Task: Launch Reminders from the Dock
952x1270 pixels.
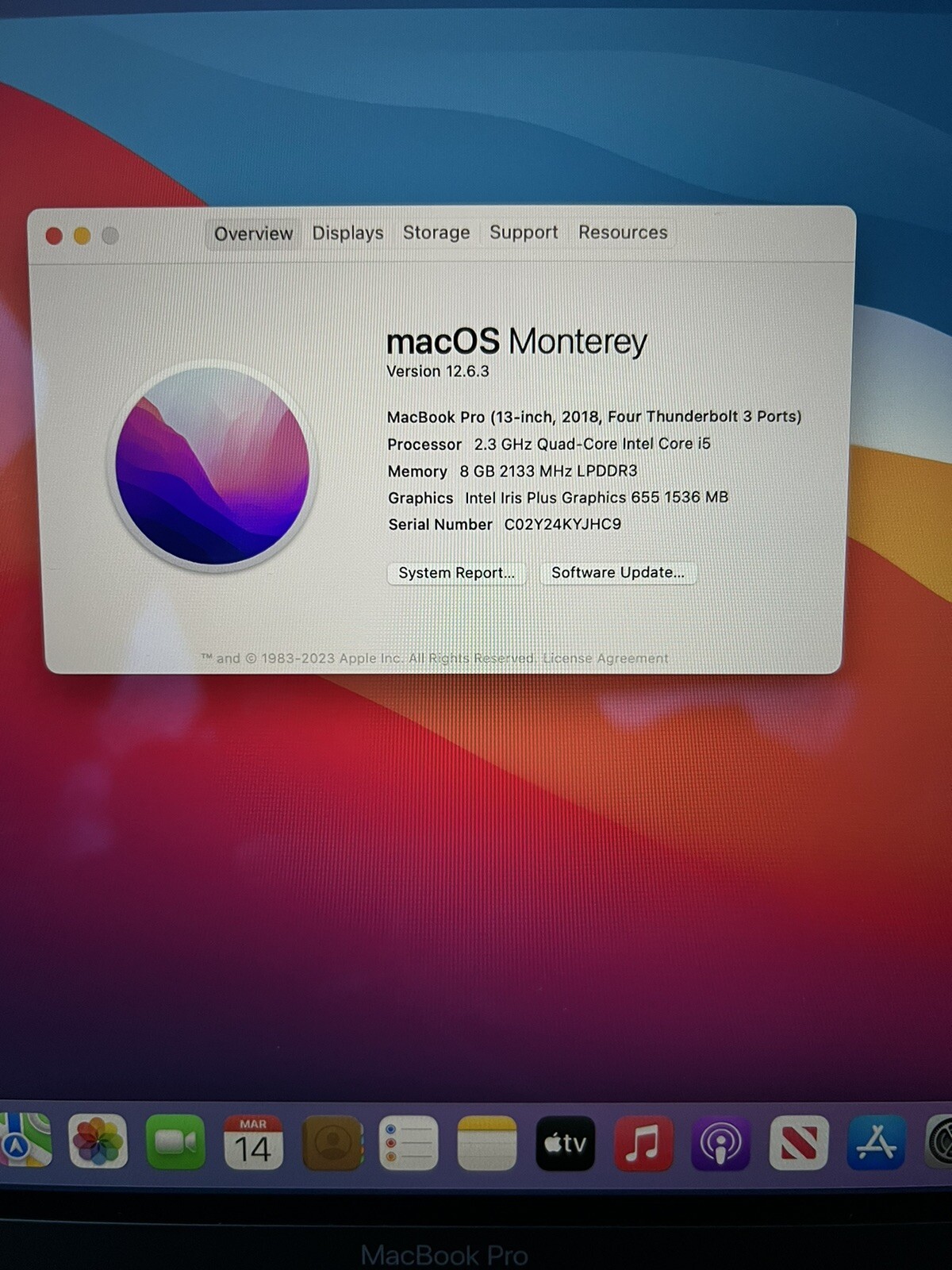Action: [409, 1141]
